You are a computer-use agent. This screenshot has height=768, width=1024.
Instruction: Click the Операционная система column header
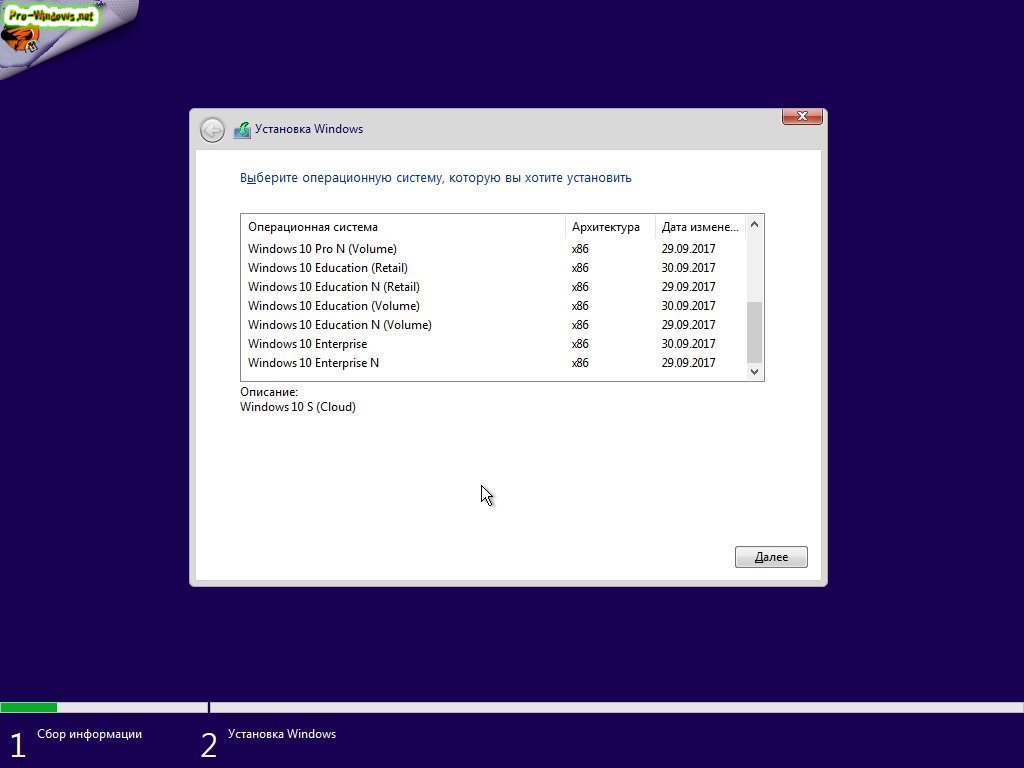404,227
